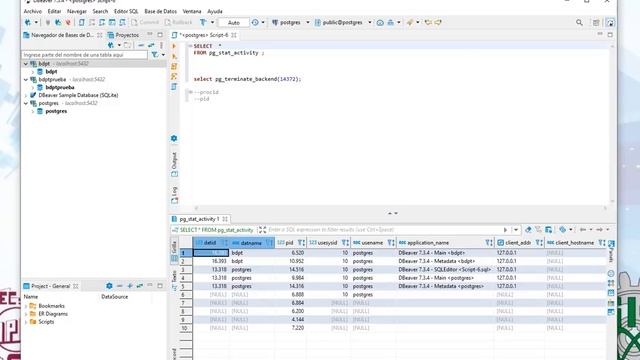Click the execute SQL statement arrow icon
Screen dimensions: 640x360
click(174, 46)
